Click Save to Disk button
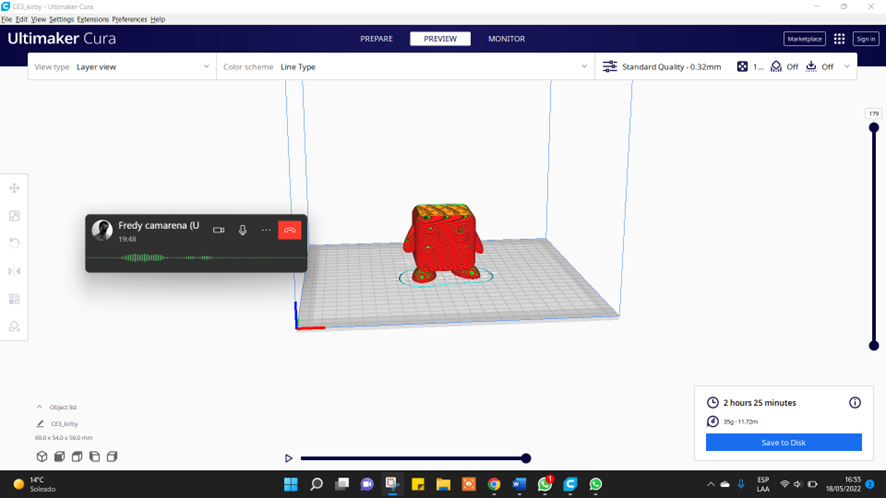This screenshot has height=498, width=886. (x=783, y=442)
